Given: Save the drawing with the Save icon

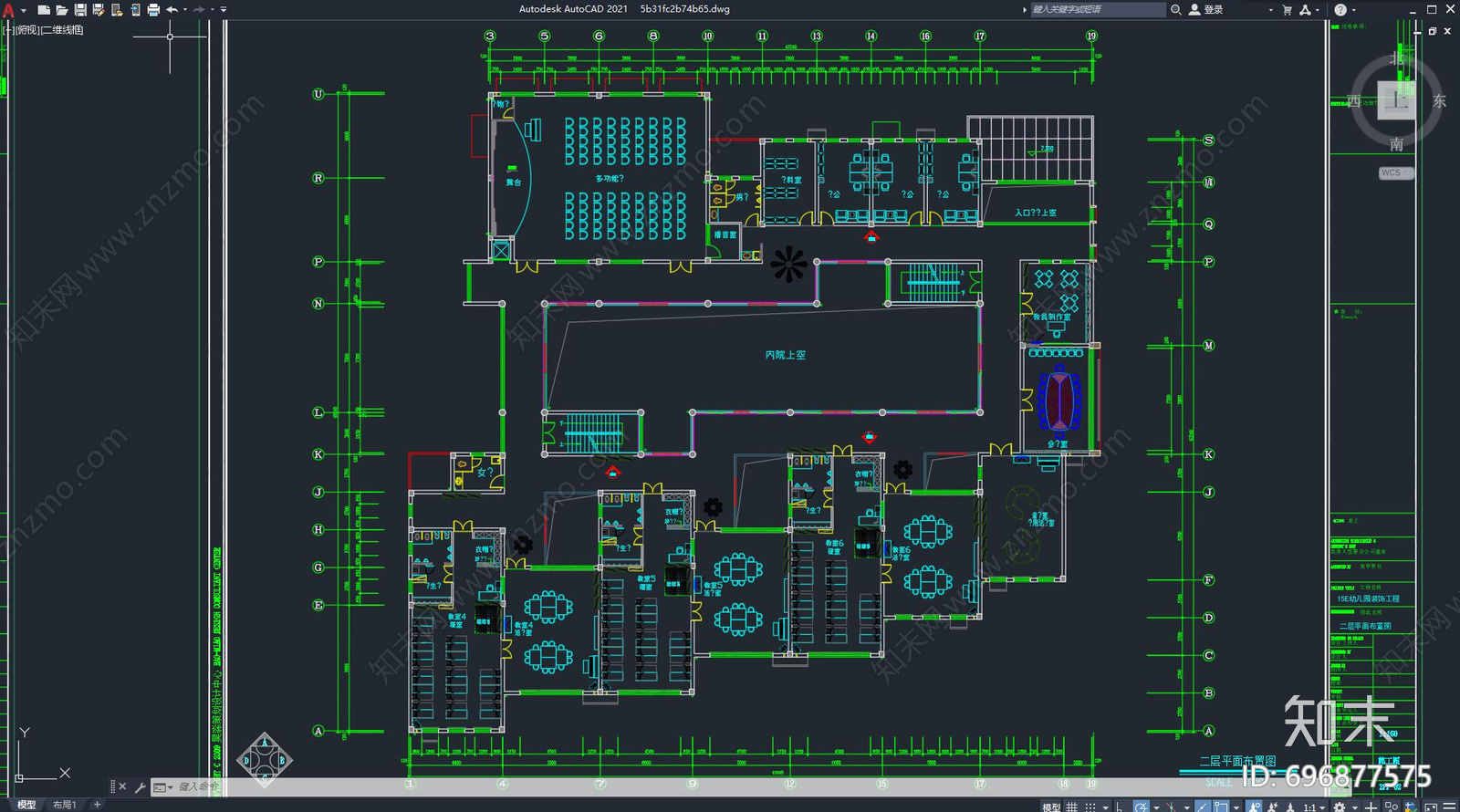Looking at the screenshot, I should tap(80, 10).
